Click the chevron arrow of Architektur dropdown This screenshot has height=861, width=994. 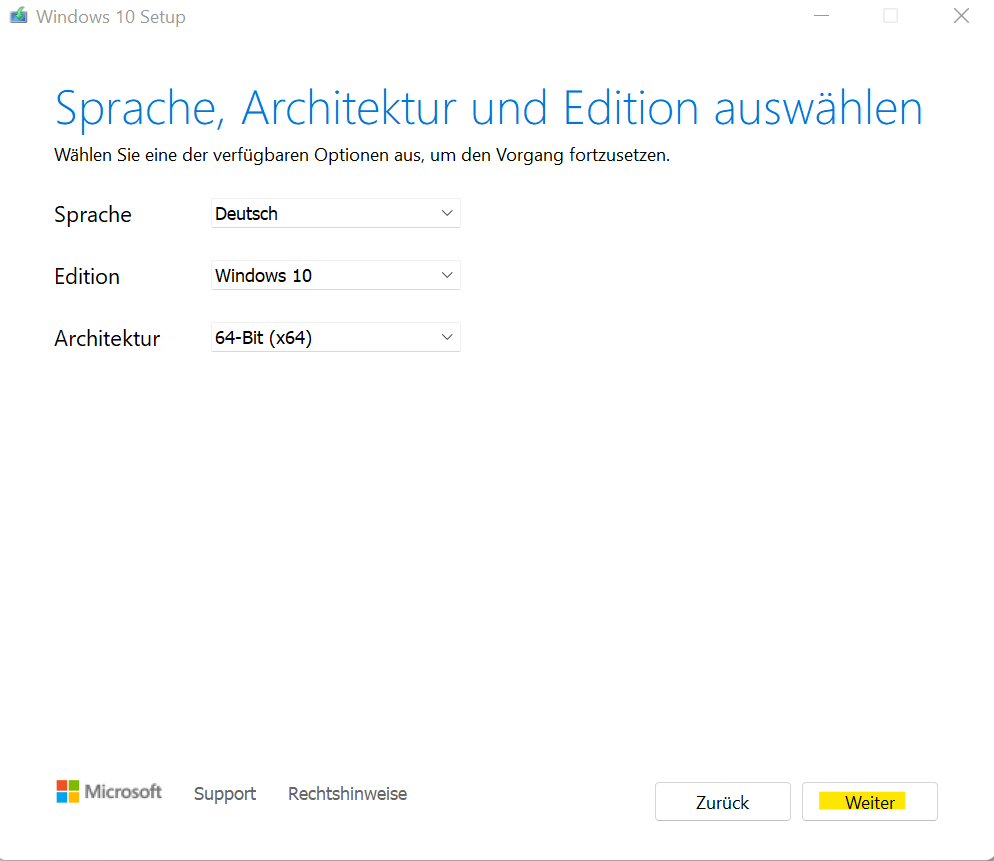447,338
